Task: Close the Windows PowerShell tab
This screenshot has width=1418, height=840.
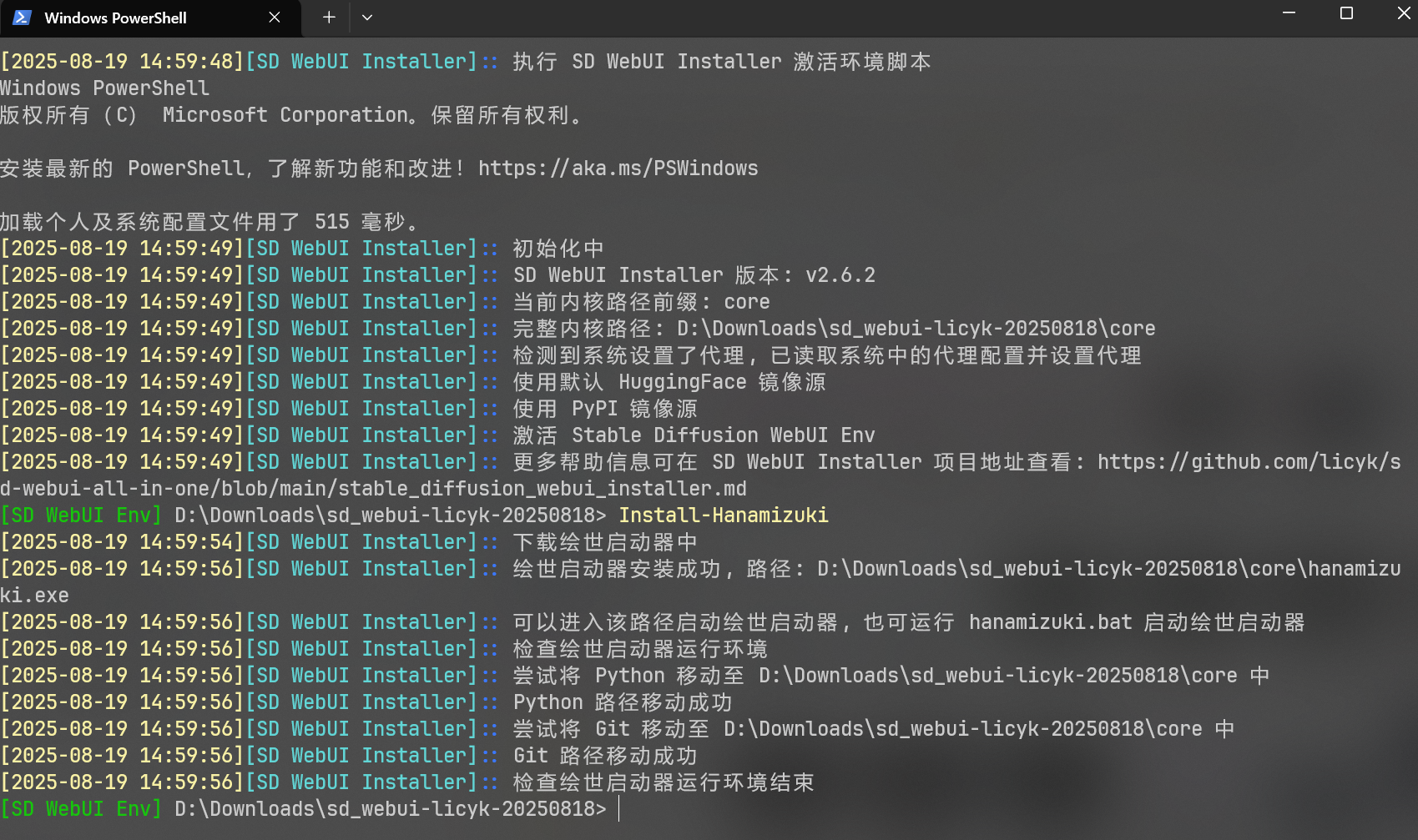Action: click(x=275, y=18)
